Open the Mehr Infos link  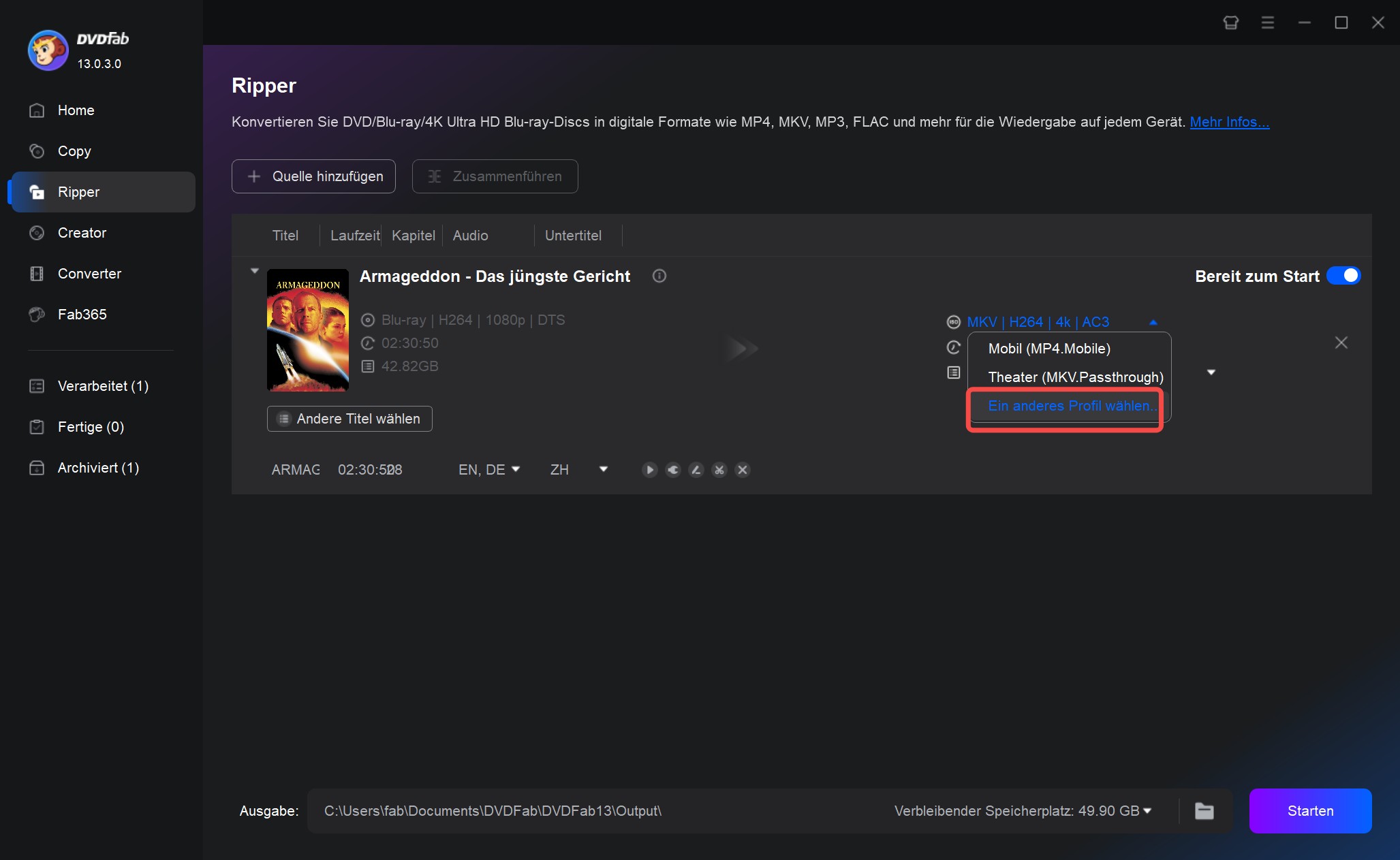point(1229,122)
